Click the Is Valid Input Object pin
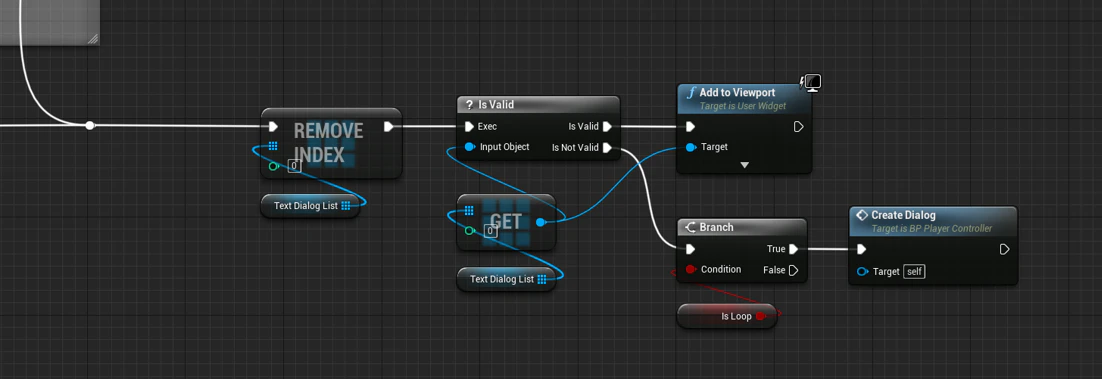 (469, 147)
